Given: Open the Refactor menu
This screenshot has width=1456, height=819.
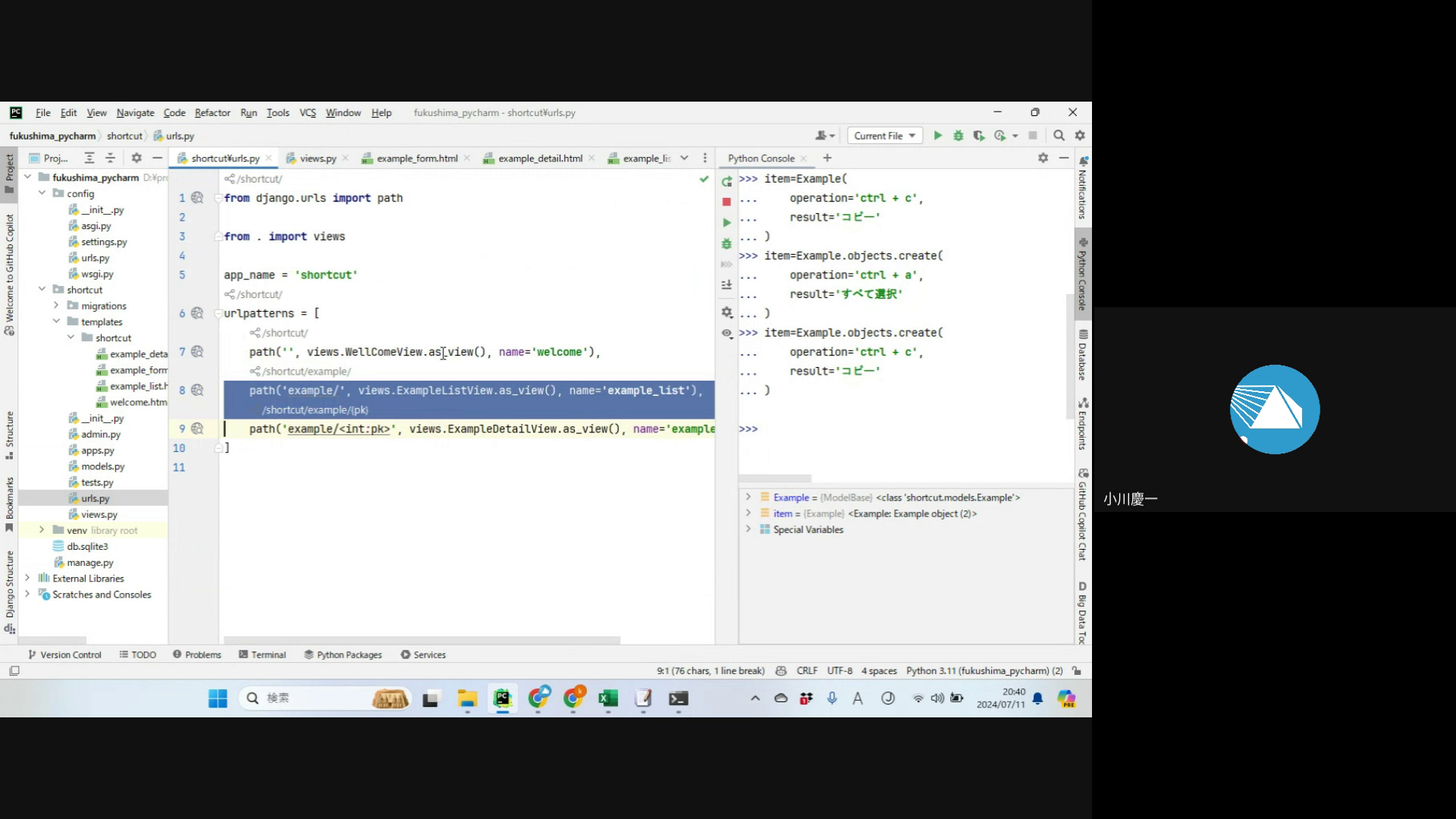Looking at the screenshot, I should click(x=212, y=113).
